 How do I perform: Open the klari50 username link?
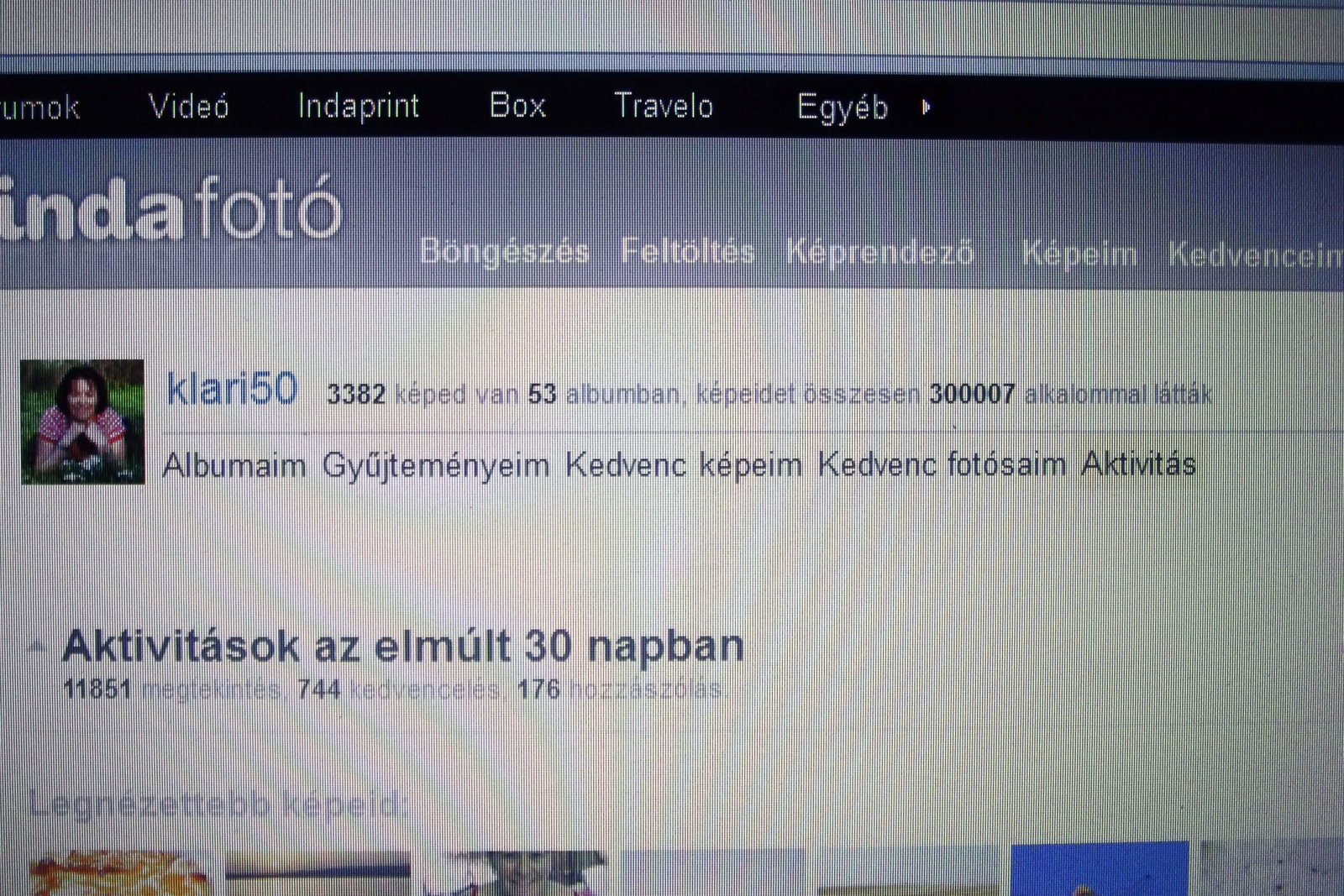tap(232, 390)
